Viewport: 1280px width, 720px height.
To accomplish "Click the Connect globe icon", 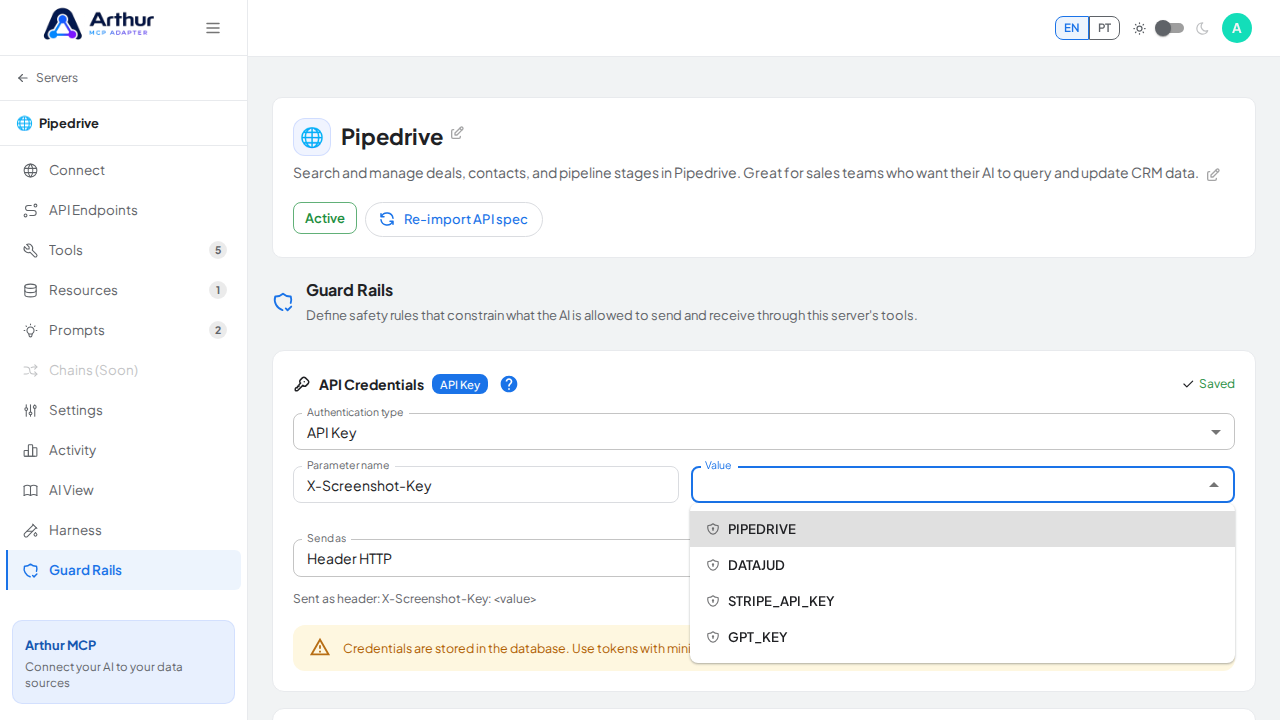I will [x=31, y=171].
